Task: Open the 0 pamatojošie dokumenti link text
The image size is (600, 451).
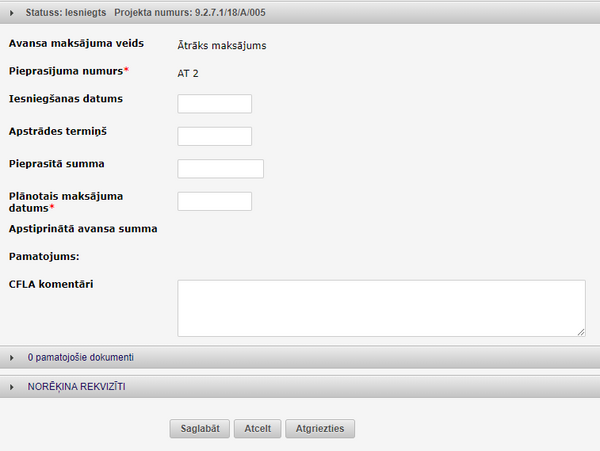Action: [81, 357]
